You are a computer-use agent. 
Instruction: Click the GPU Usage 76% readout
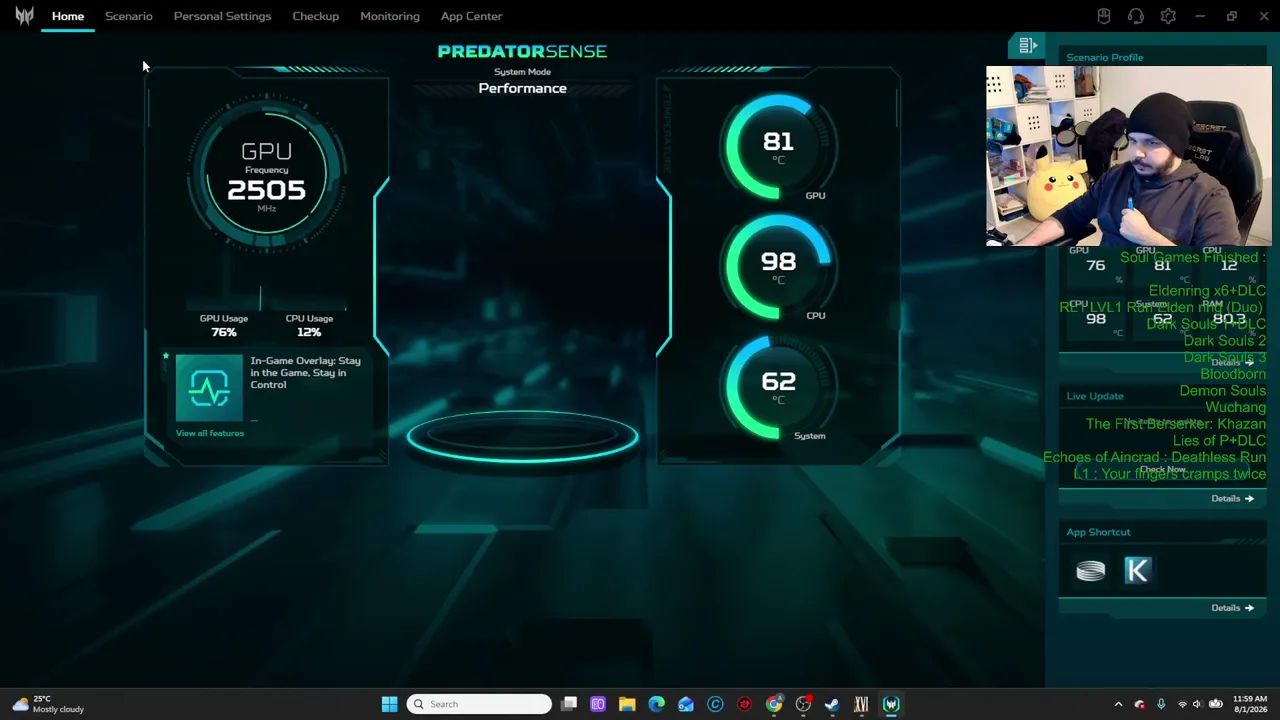pos(223,325)
